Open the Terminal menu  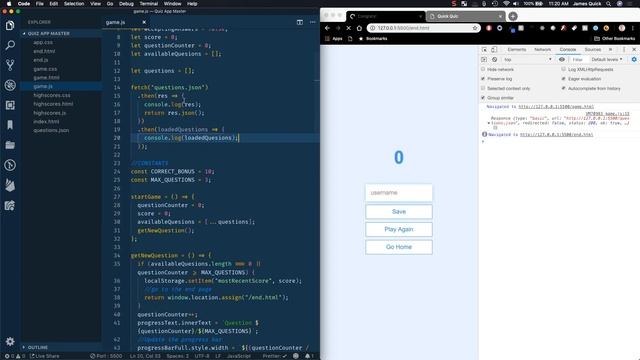coord(149,4)
